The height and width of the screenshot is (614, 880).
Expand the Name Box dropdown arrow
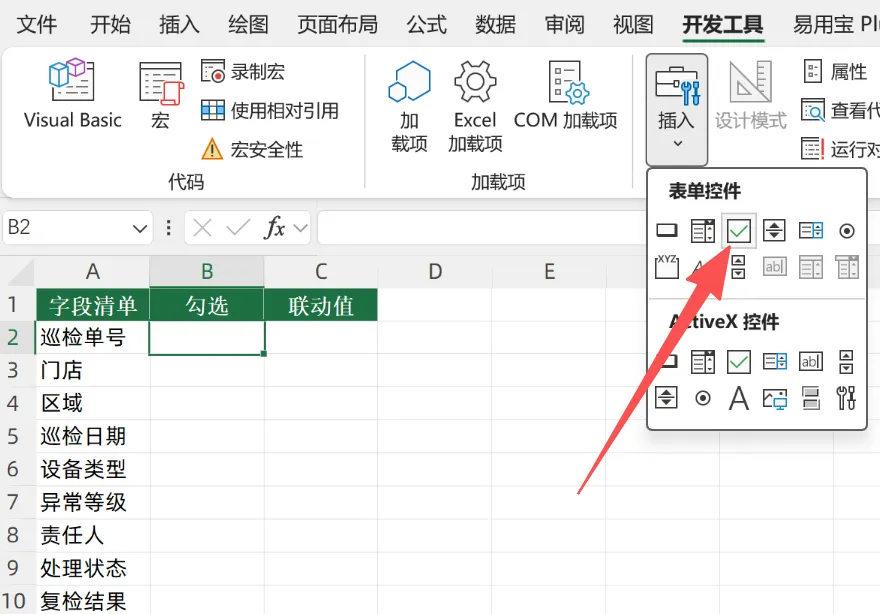click(140, 228)
